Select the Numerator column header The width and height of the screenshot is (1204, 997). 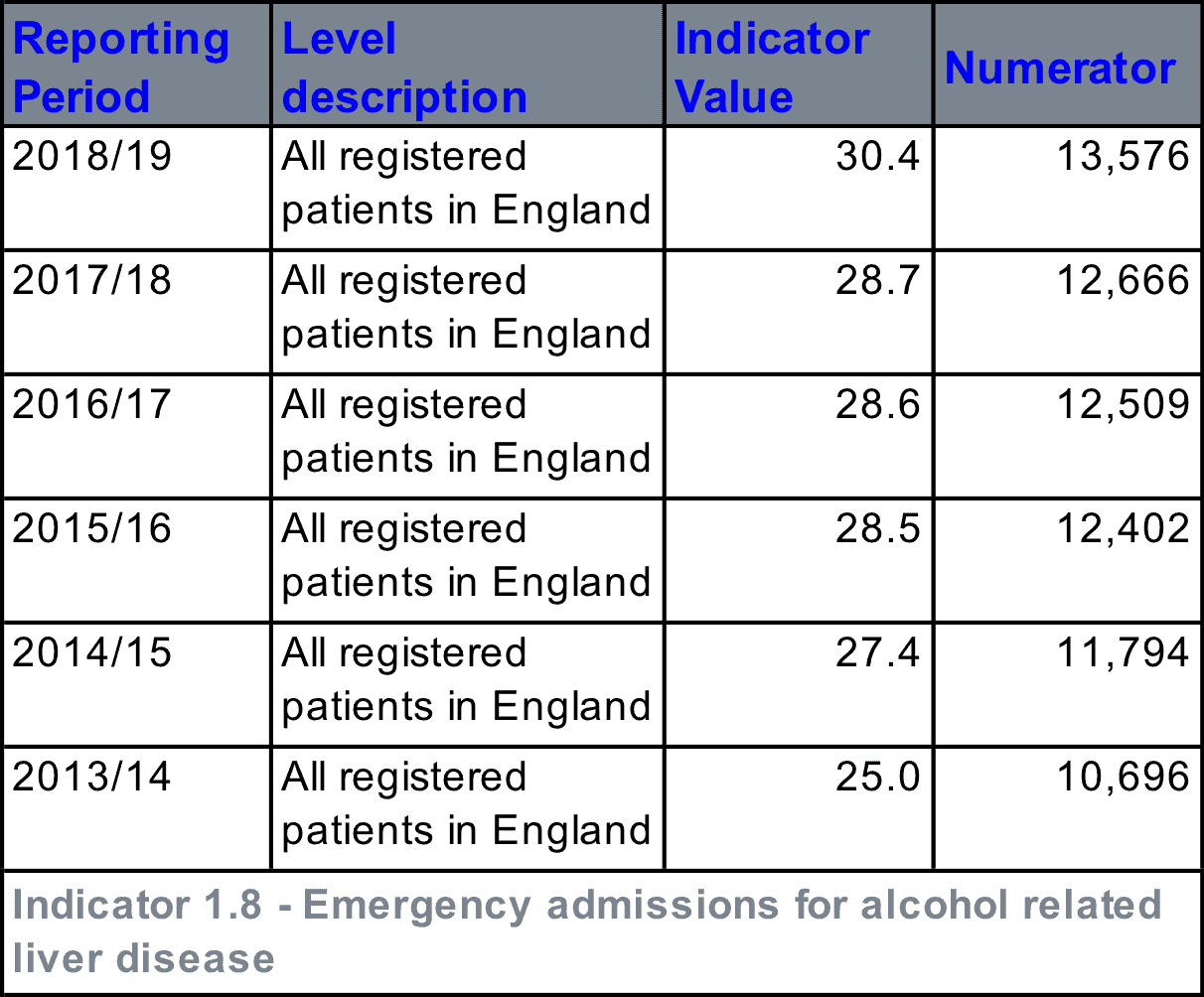point(1060,68)
